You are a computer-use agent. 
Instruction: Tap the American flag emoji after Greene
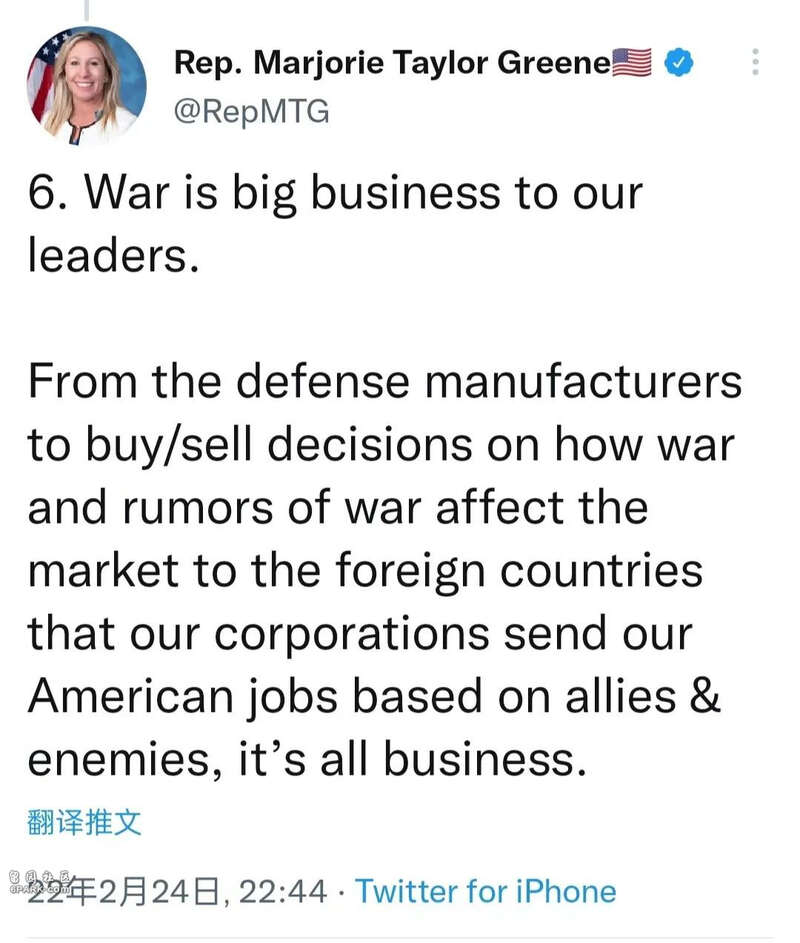click(x=632, y=63)
